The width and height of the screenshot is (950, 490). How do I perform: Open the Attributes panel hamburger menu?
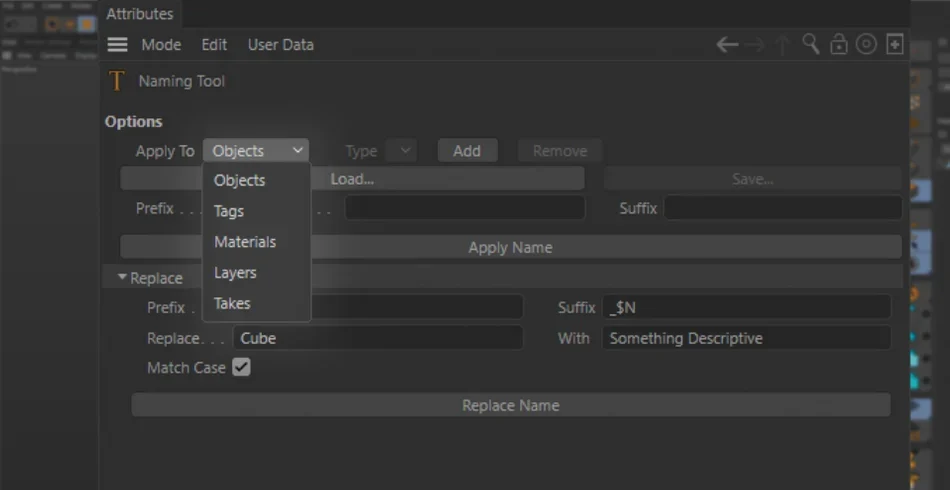tap(117, 45)
